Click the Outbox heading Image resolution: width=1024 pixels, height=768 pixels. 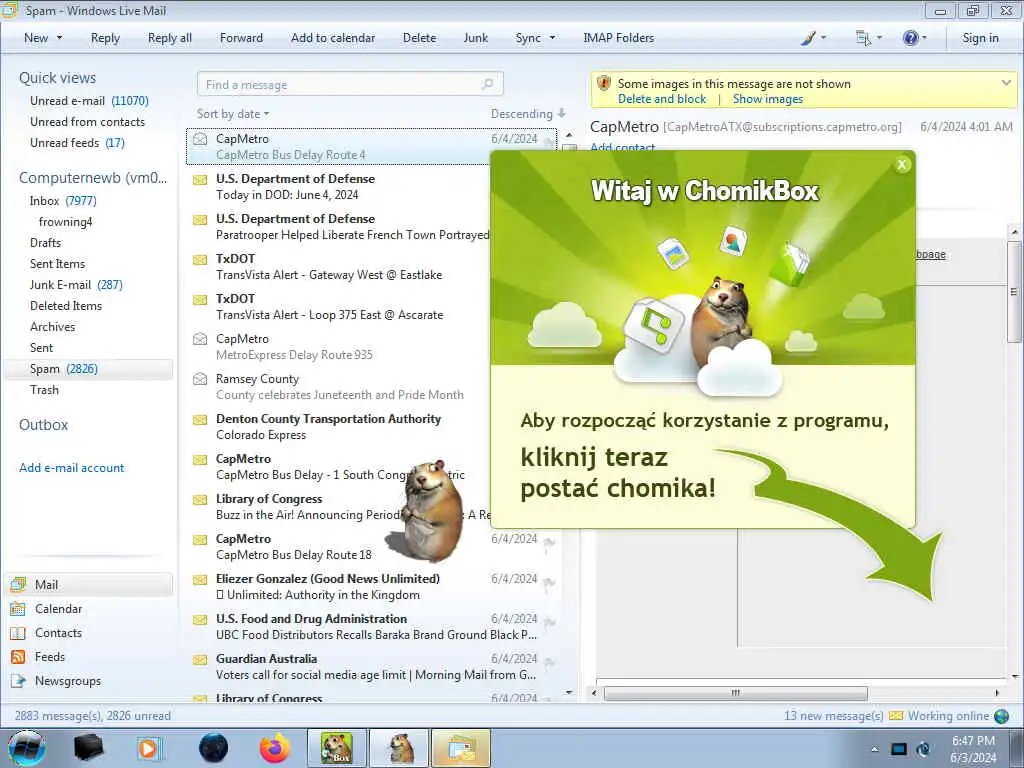(43, 424)
